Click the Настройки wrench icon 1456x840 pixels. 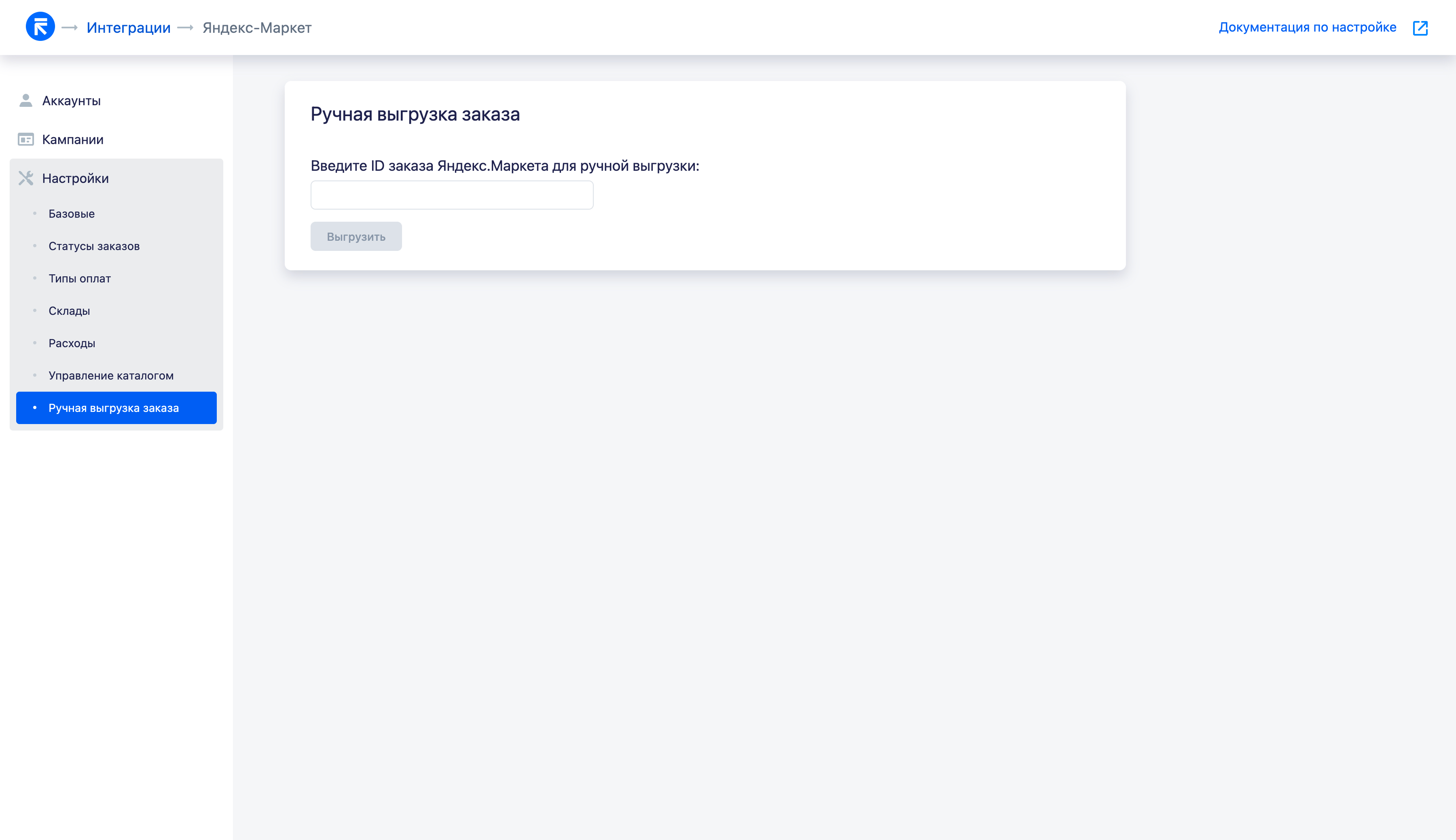pyautogui.click(x=26, y=178)
